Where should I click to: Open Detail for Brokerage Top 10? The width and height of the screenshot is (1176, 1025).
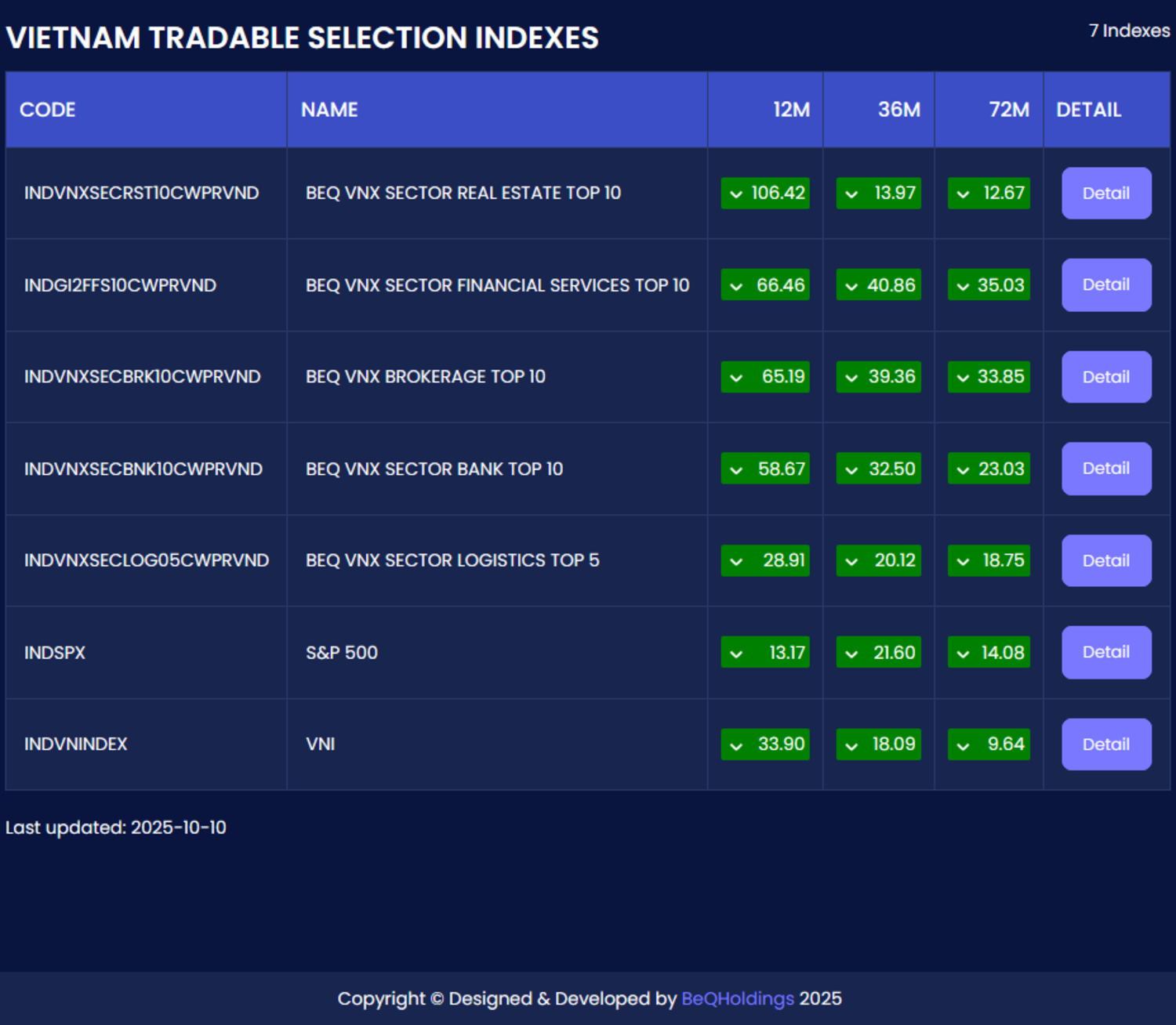click(1105, 377)
